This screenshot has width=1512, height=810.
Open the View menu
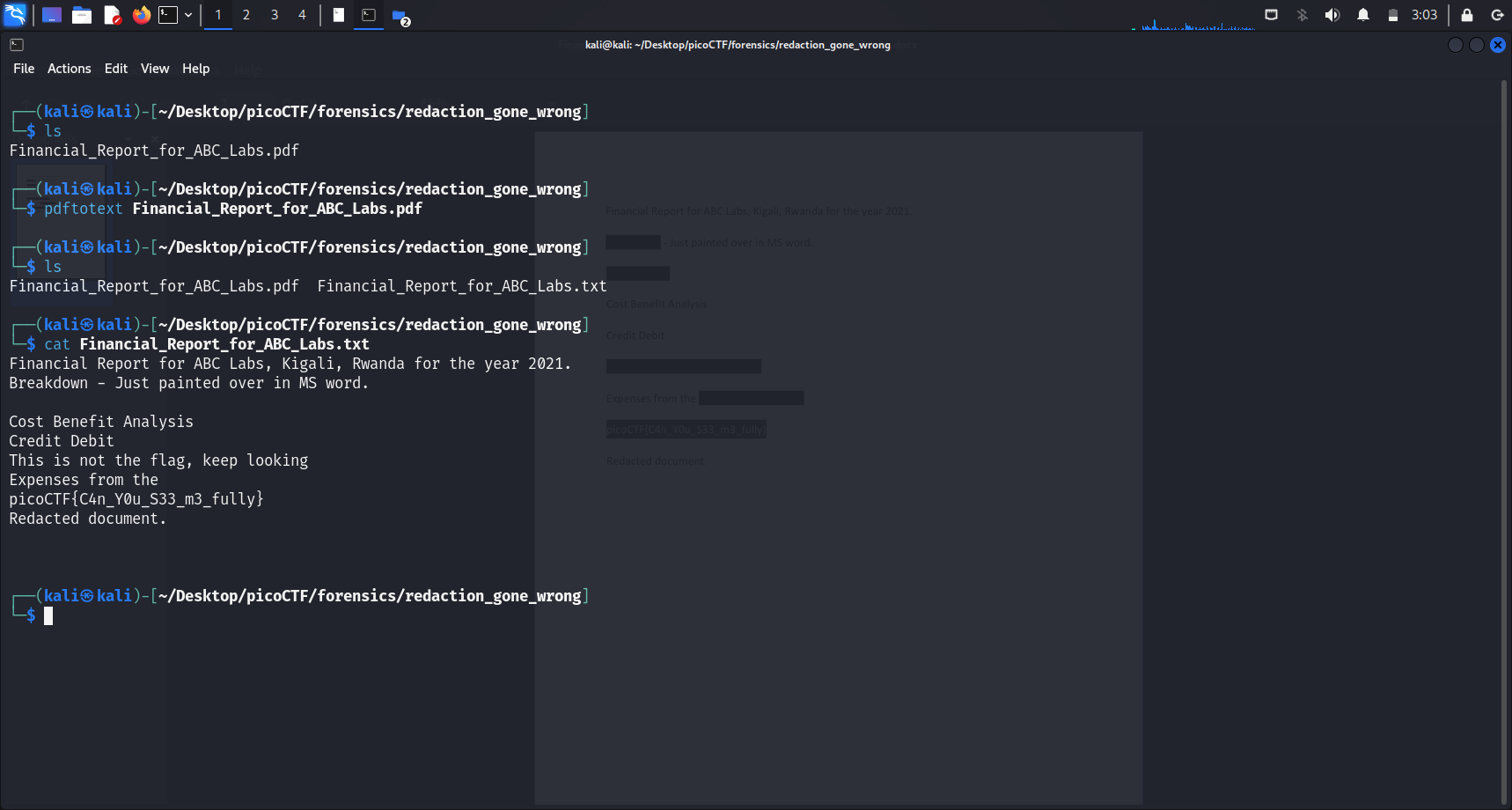[155, 69]
